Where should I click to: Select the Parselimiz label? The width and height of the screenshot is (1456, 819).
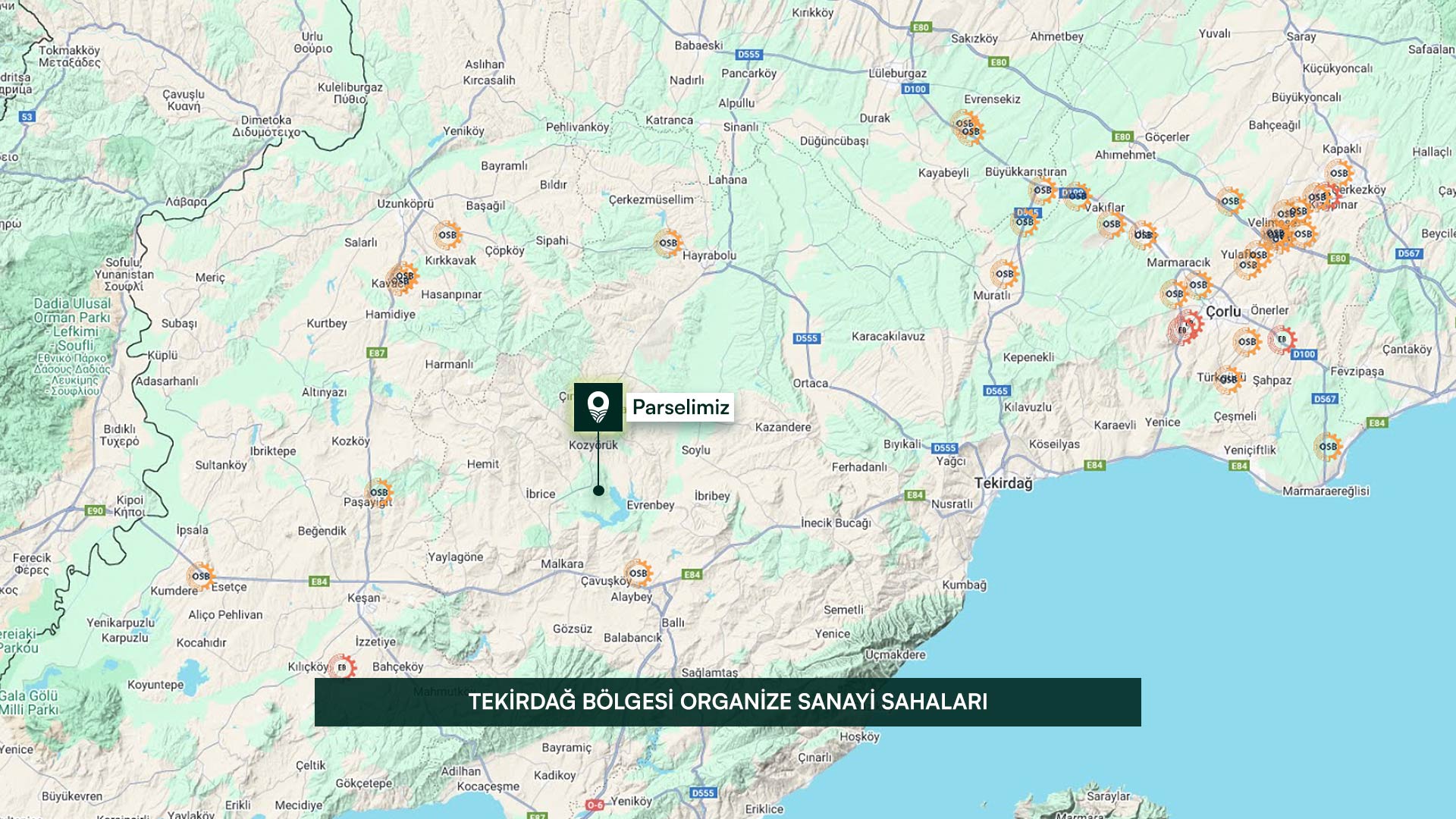coord(680,407)
